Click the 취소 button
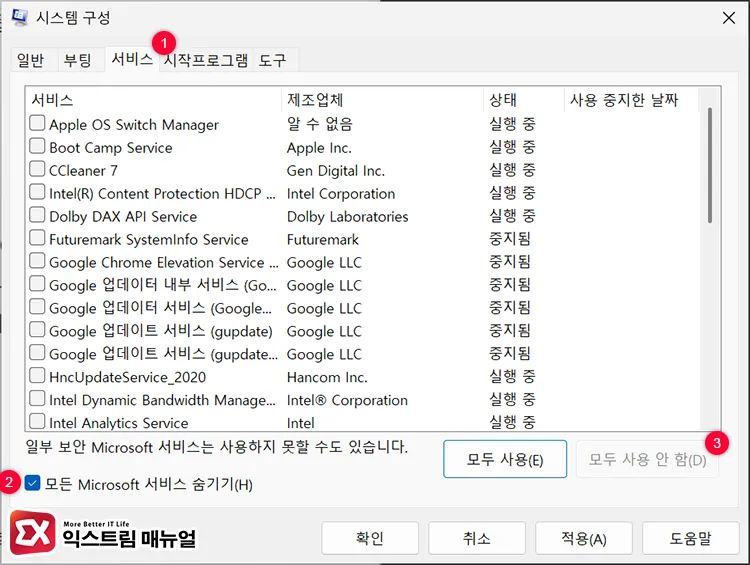This screenshot has width=750, height=565. [477, 538]
